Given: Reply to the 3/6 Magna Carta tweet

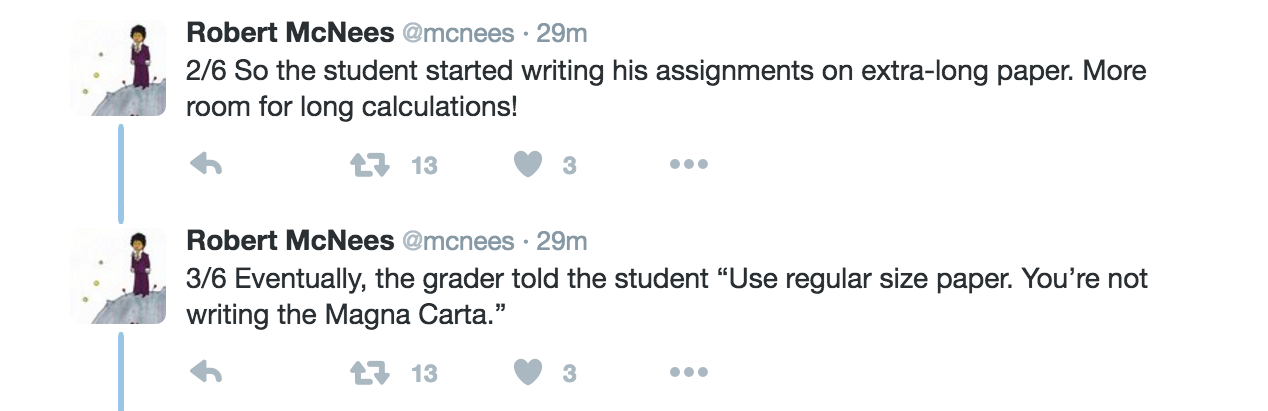Looking at the screenshot, I should click(x=206, y=373).
